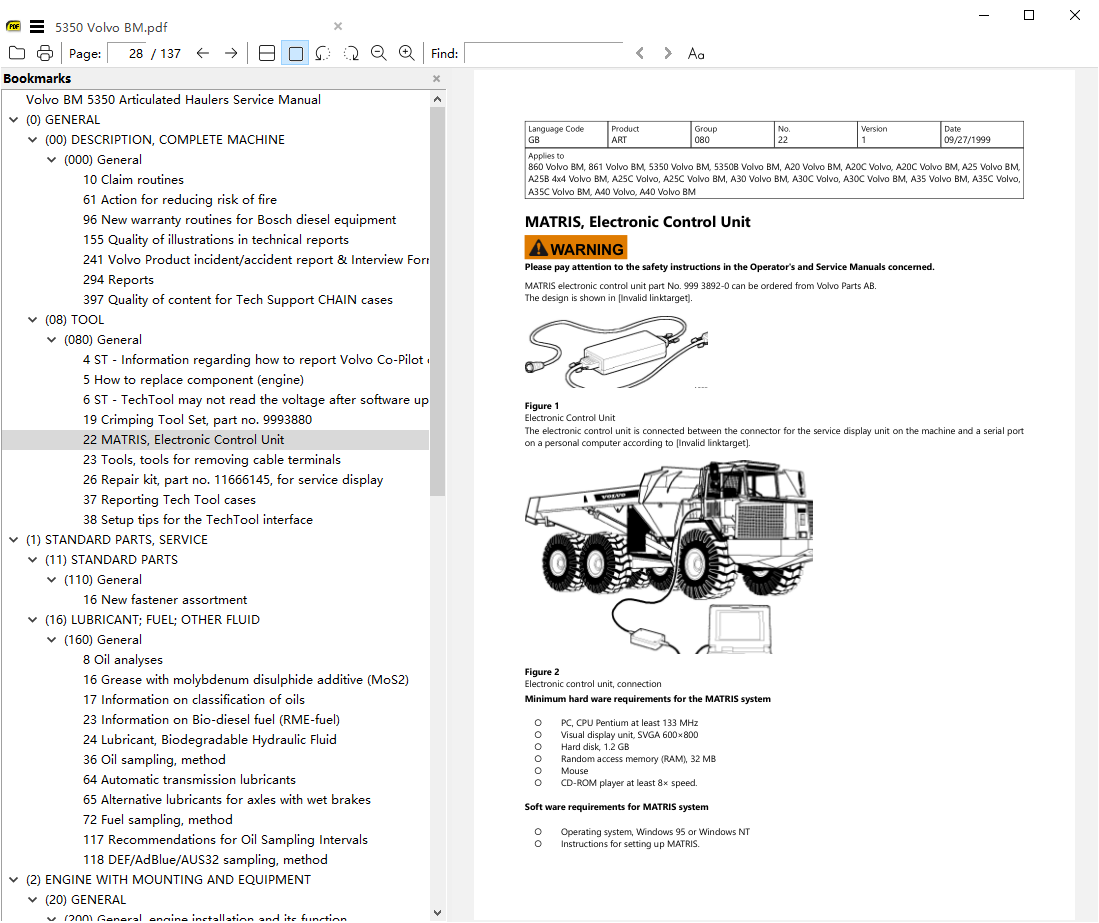Image resolution: width=1099 pixels, height=923 pixels.
Task: Click the open file folder icon
Action: 17,53
